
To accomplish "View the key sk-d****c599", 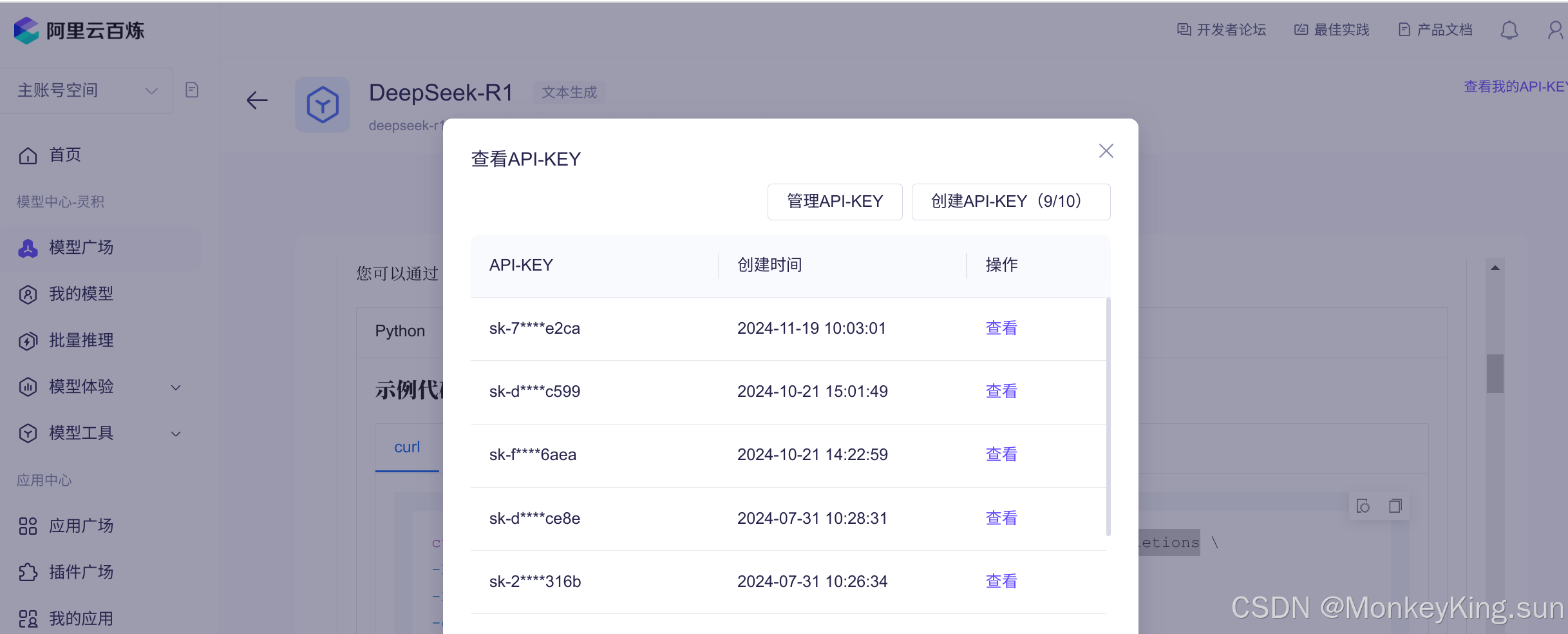I will point(1001,391).
